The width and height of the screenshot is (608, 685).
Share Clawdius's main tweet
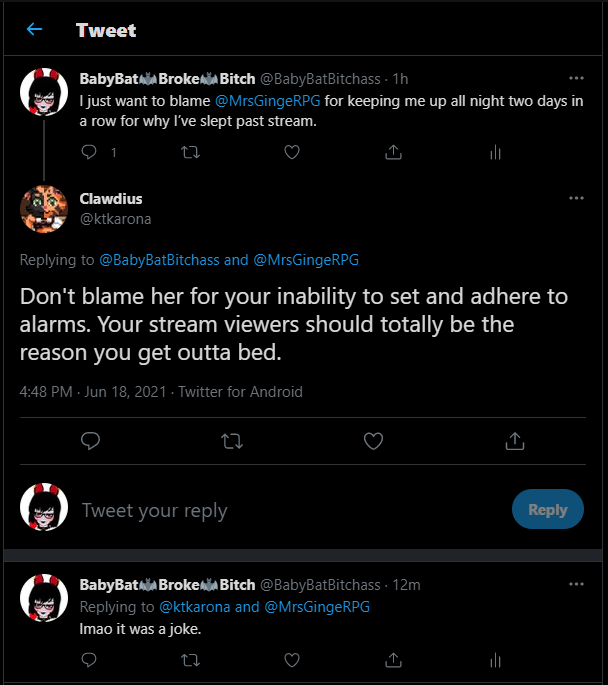click(x=515, y=440)
